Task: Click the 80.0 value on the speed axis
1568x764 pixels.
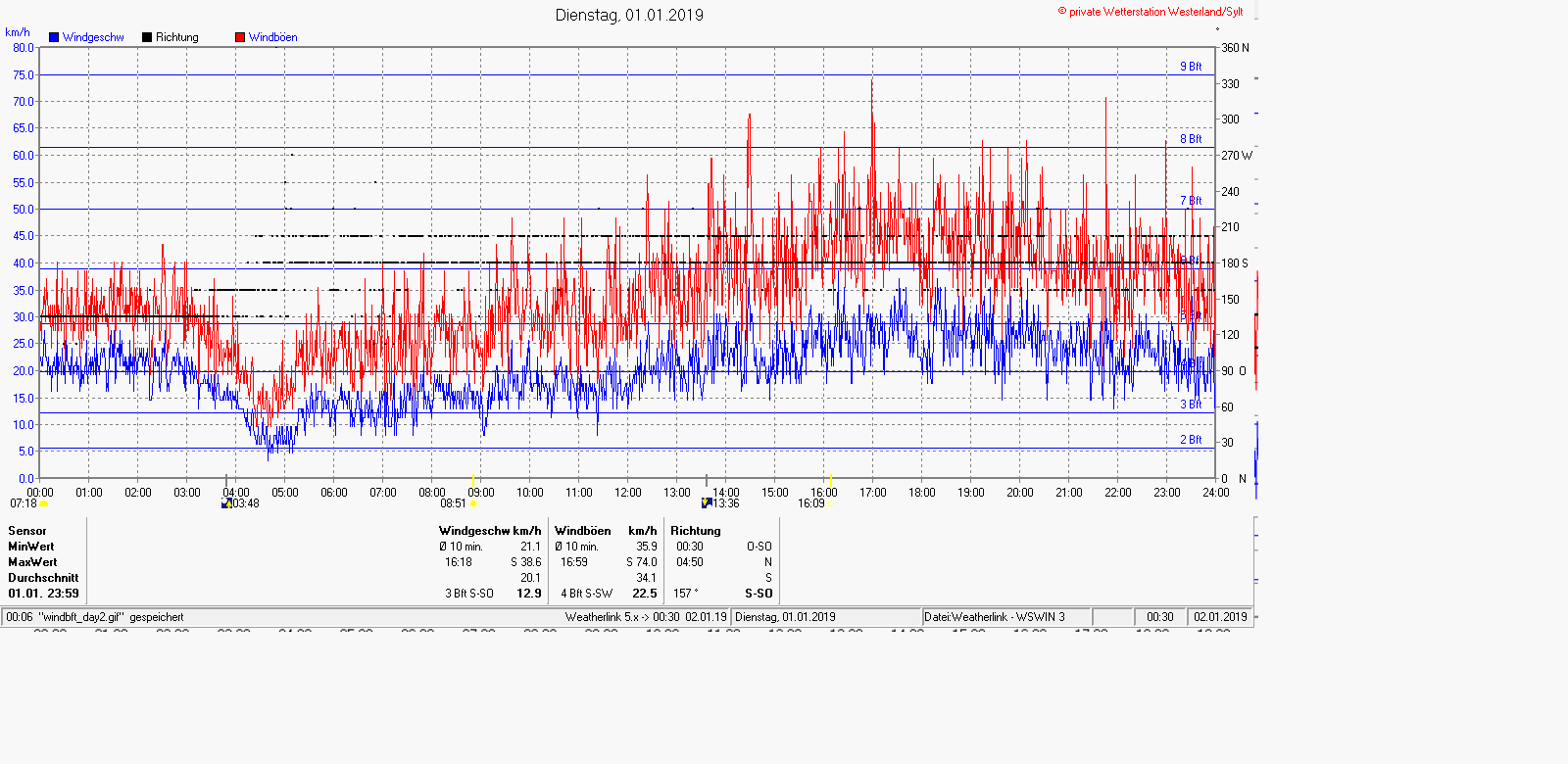Action: [x=24, y=48]
